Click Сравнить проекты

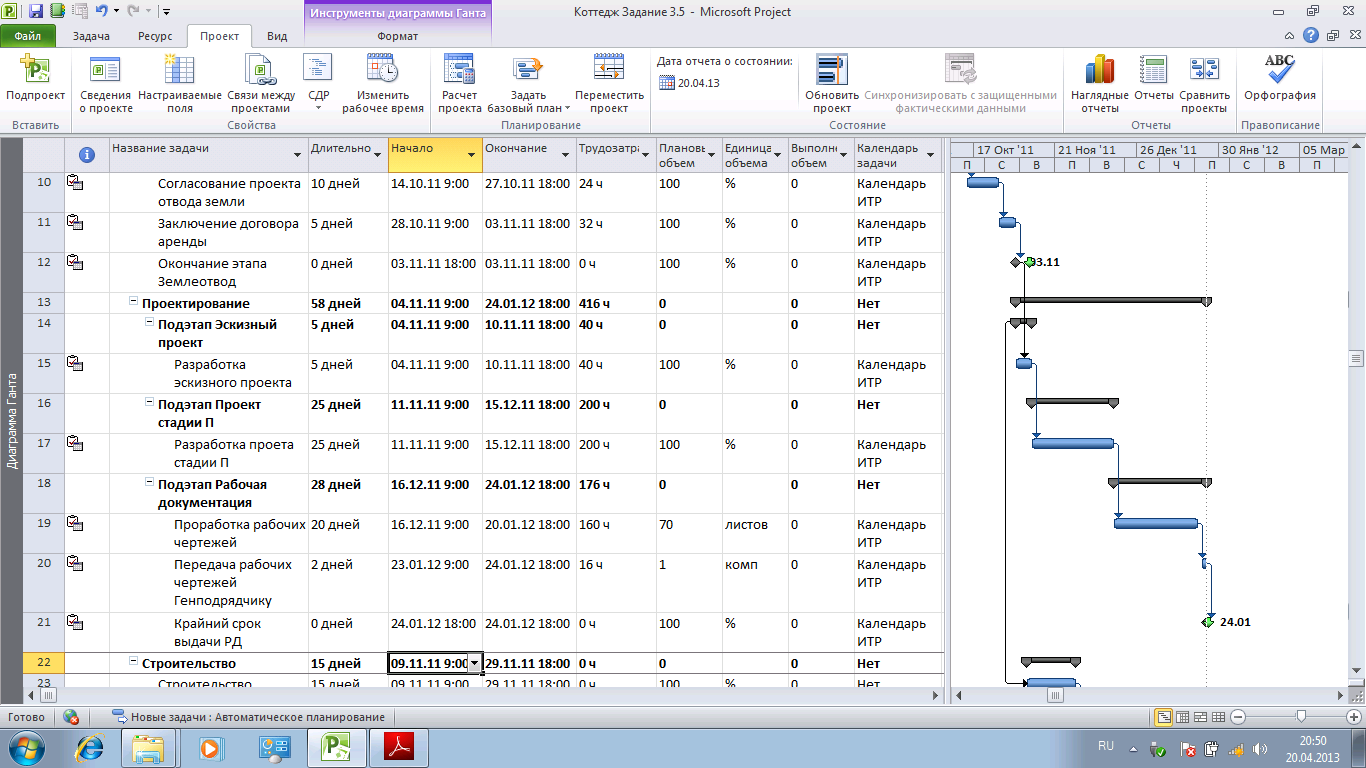(x=1204, y=84)
